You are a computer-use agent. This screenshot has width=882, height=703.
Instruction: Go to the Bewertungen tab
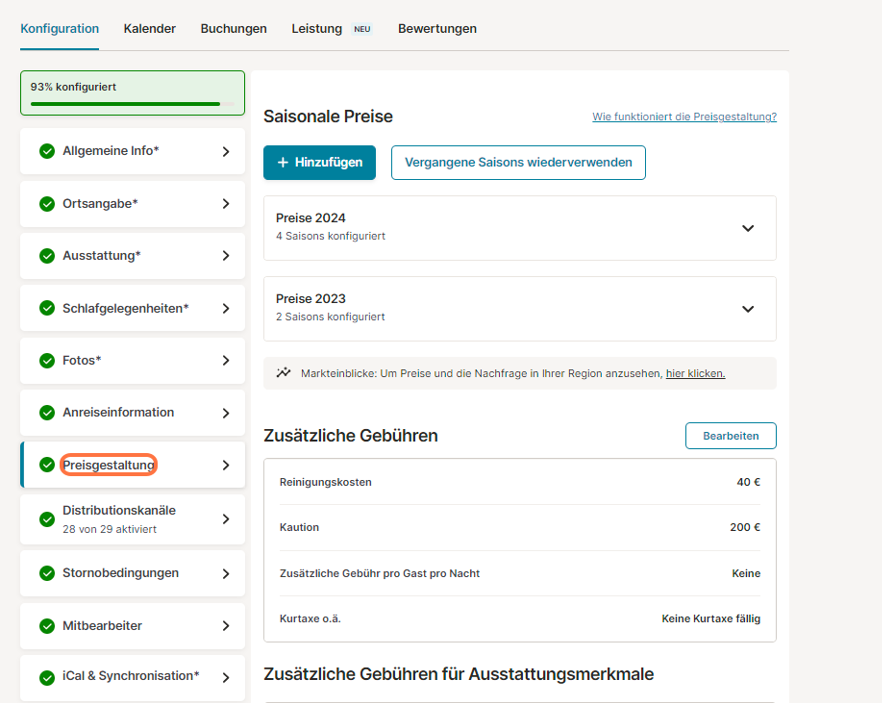[437, 29]
